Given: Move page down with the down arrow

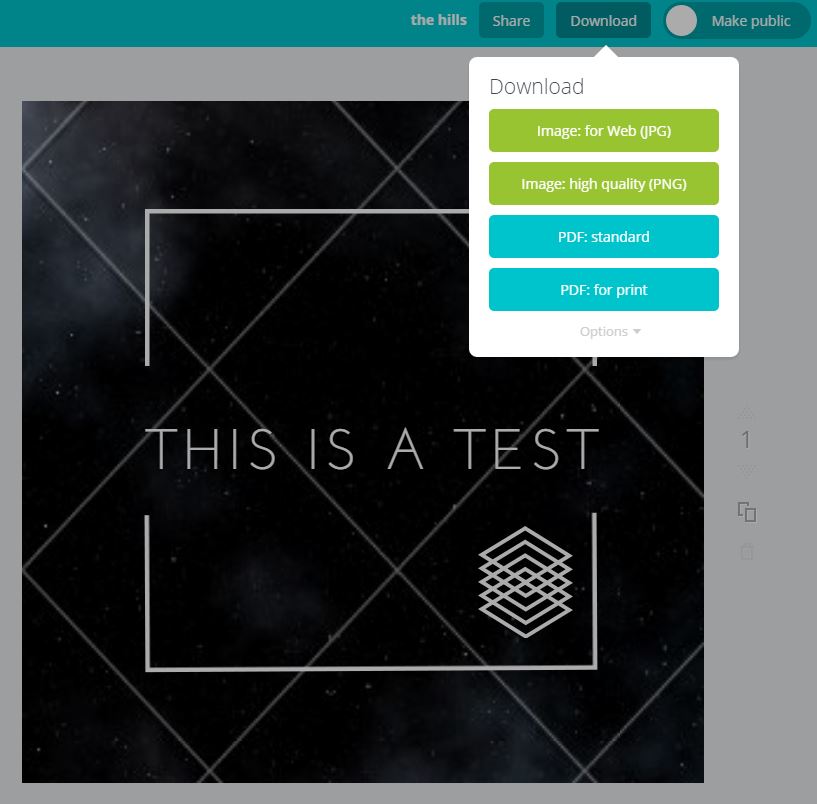Looking at the screenshot, I should pos(746,470).
